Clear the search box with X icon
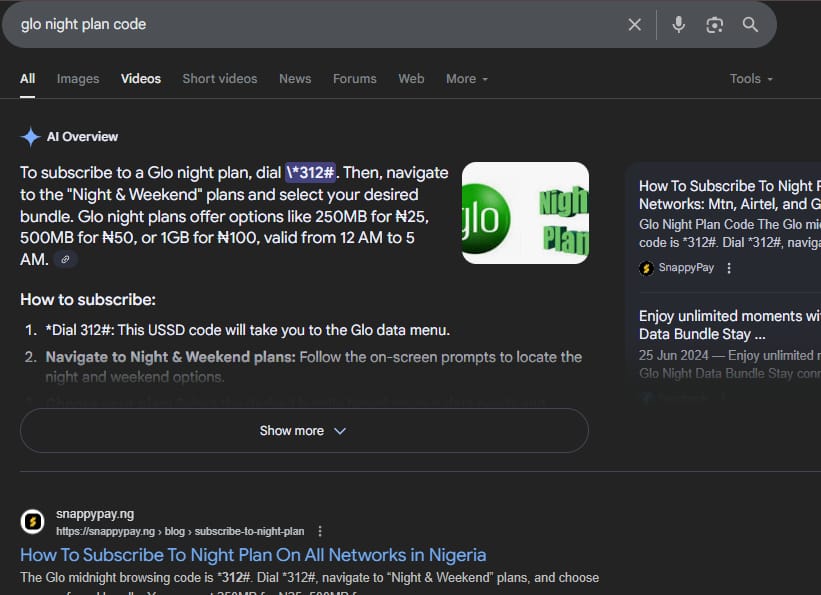The image size is (821, 595). (634, 25)
